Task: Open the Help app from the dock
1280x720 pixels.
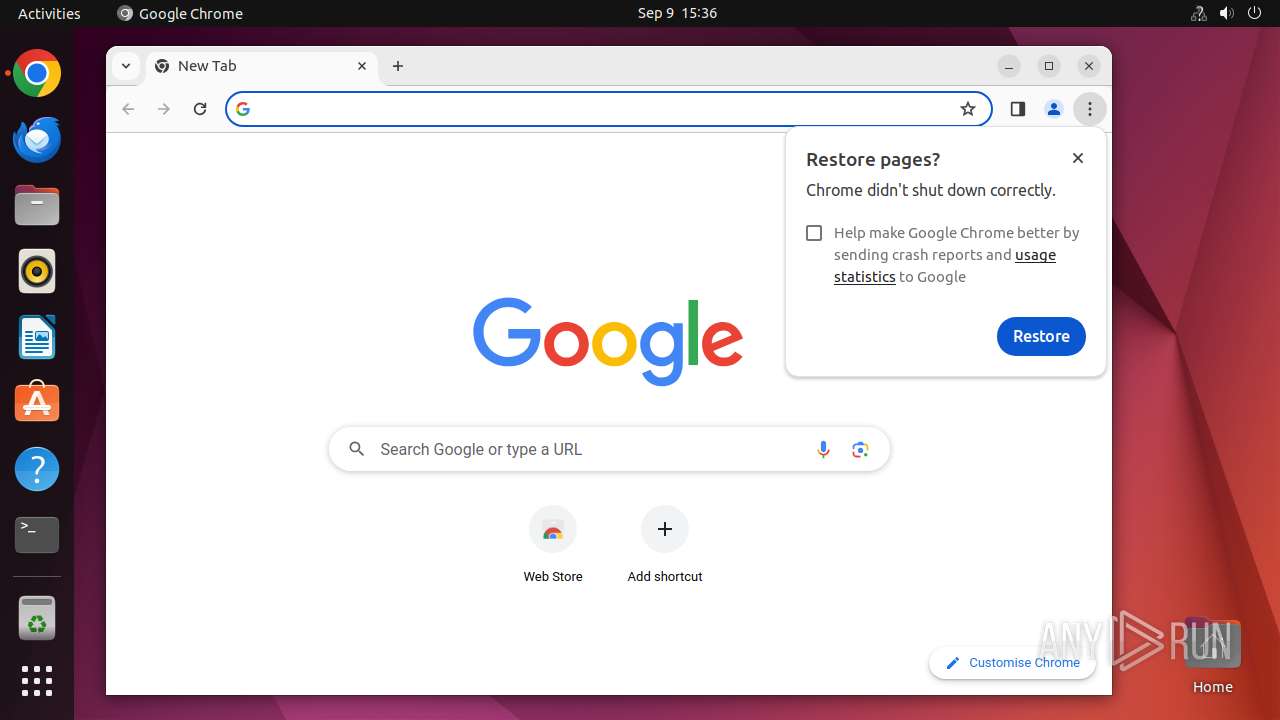Action: tap(37, 469)
